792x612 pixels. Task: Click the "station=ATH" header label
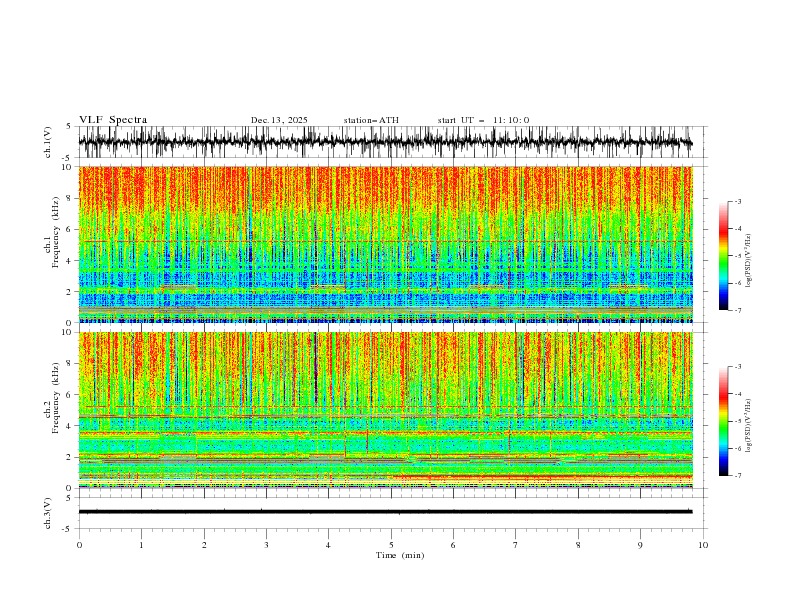point(371,120)
